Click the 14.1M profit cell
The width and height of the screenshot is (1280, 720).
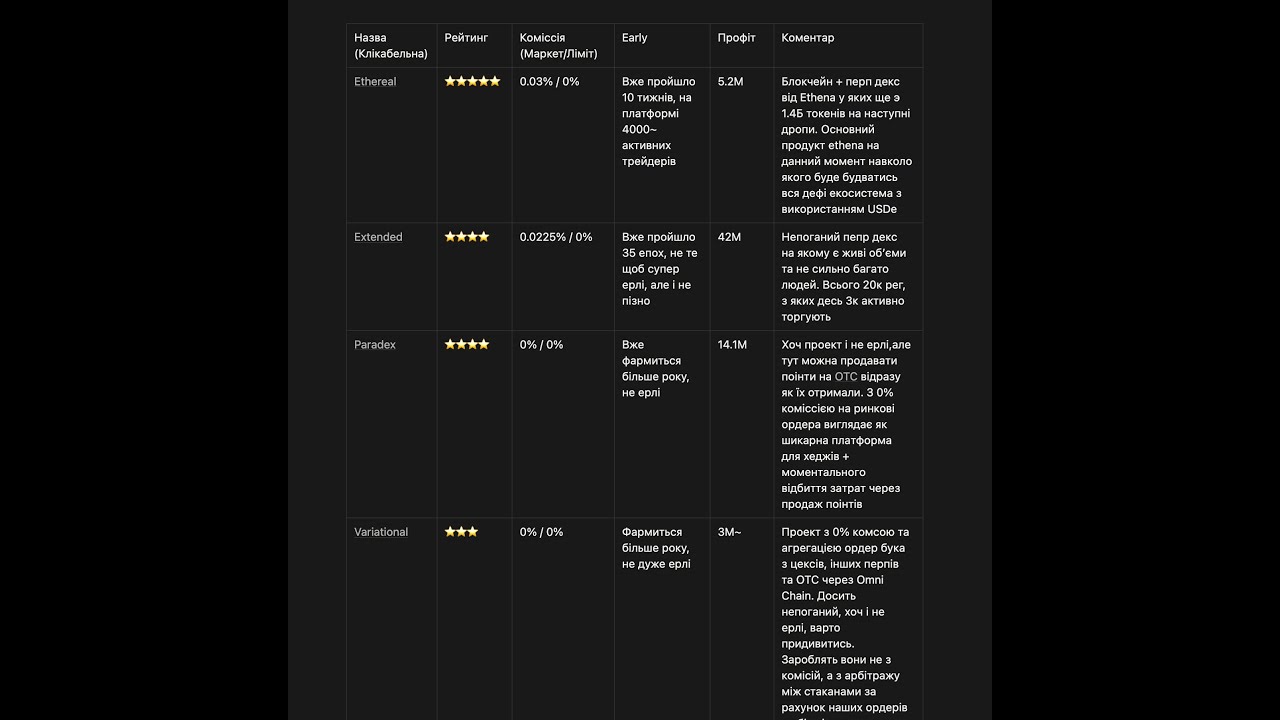coord(733,345)
